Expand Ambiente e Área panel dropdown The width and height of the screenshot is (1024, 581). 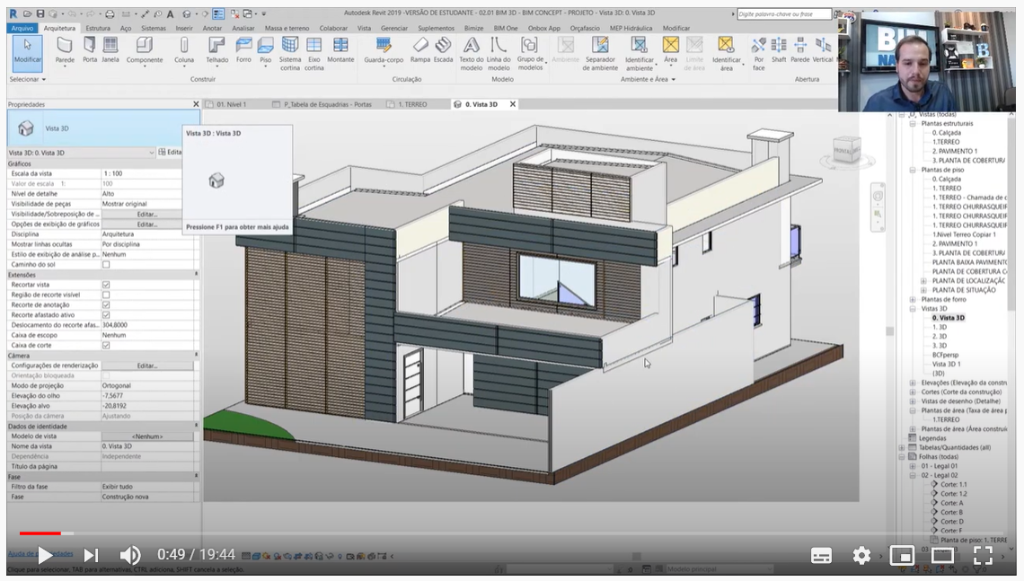648,79
